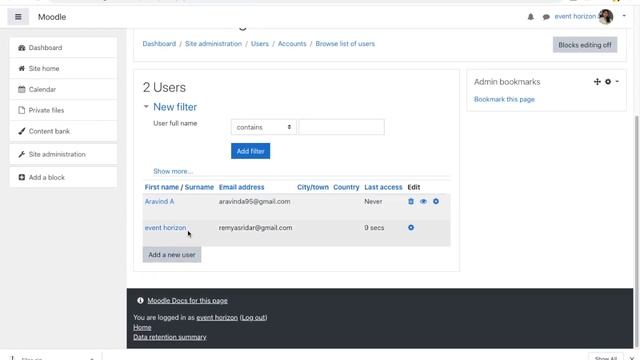Open the messages chat icon

546,17
